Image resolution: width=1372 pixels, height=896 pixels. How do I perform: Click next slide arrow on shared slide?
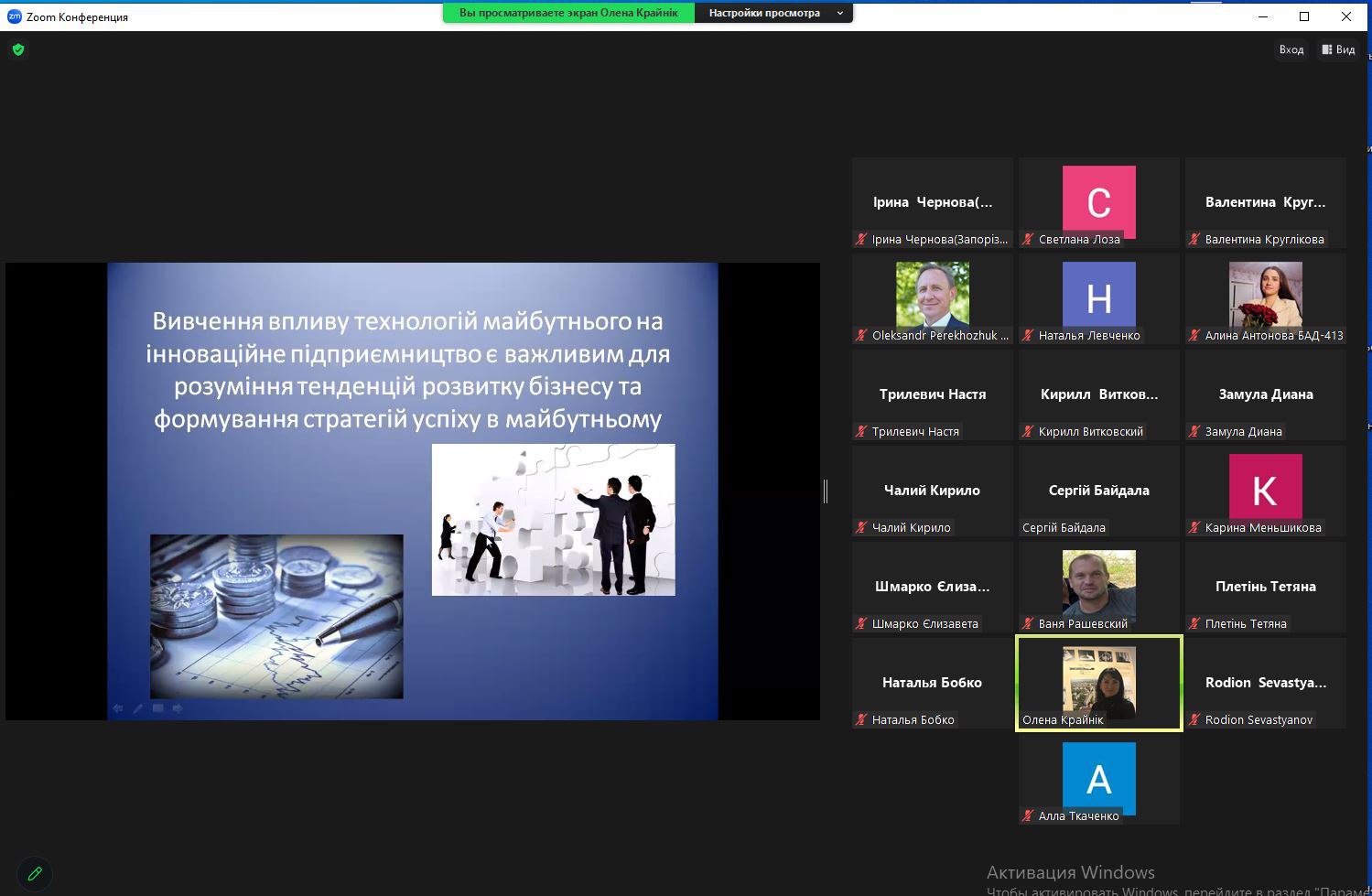178,708
